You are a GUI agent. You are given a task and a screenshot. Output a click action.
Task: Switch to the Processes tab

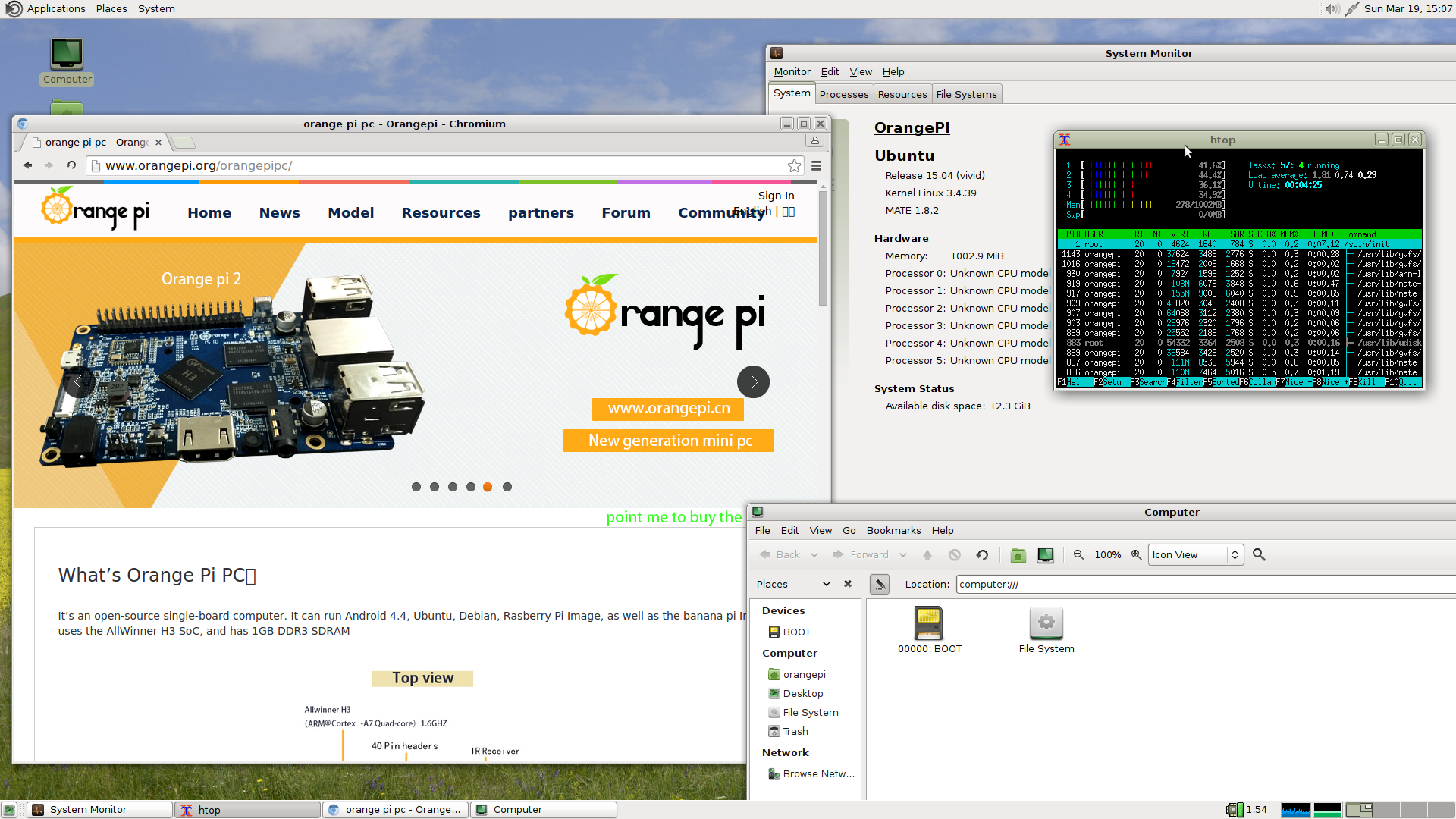pyautogui.click(x=844, y=94)
